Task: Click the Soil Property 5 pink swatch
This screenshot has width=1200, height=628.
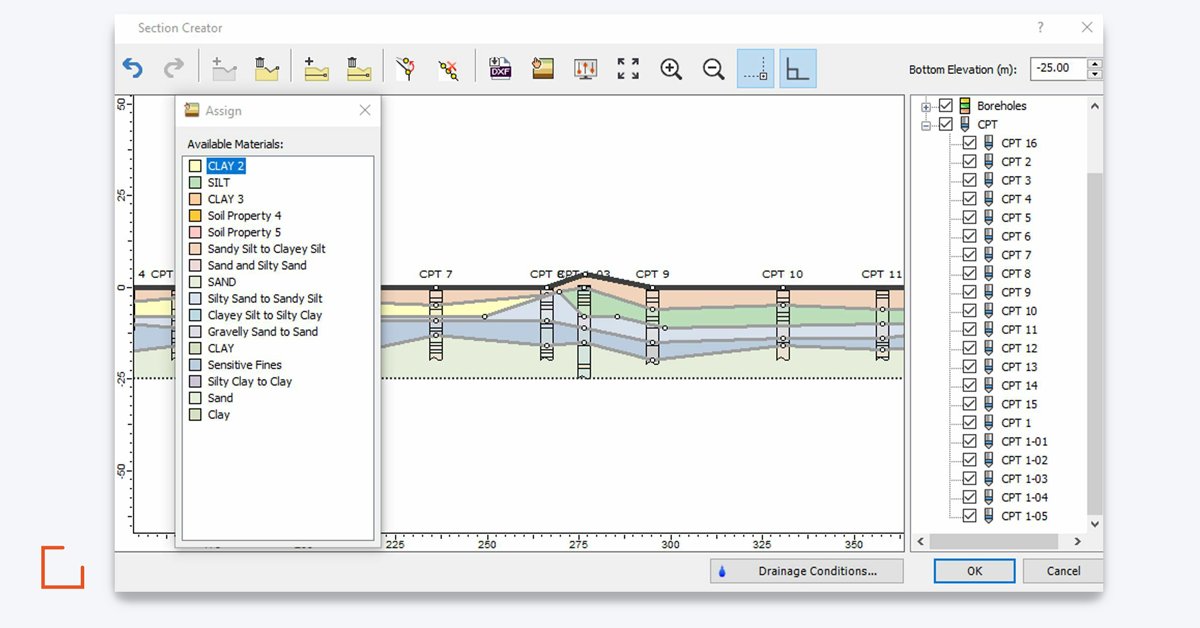Action: (x=196, y=232)
